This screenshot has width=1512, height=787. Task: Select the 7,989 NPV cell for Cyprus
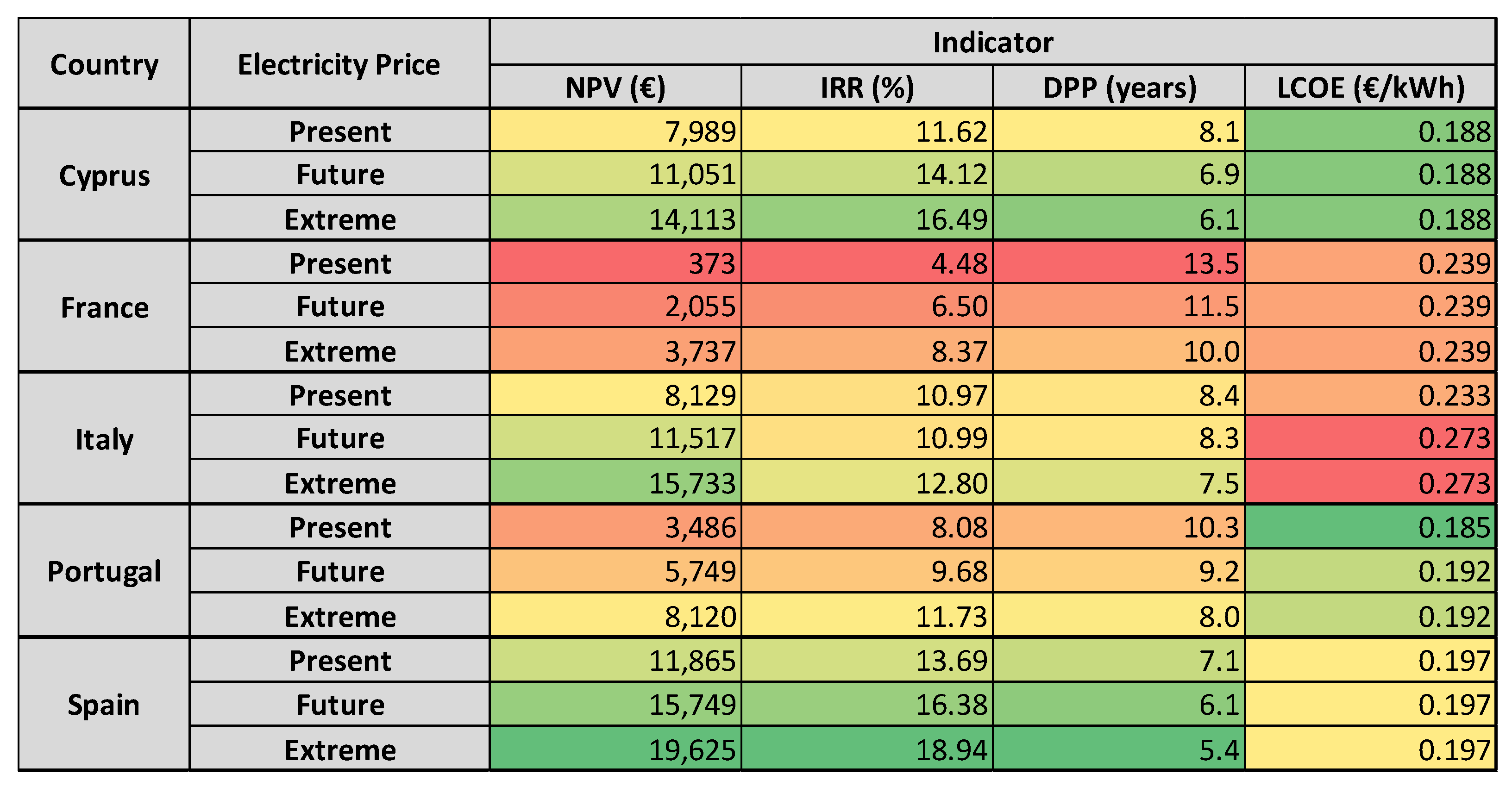point(615,130)
